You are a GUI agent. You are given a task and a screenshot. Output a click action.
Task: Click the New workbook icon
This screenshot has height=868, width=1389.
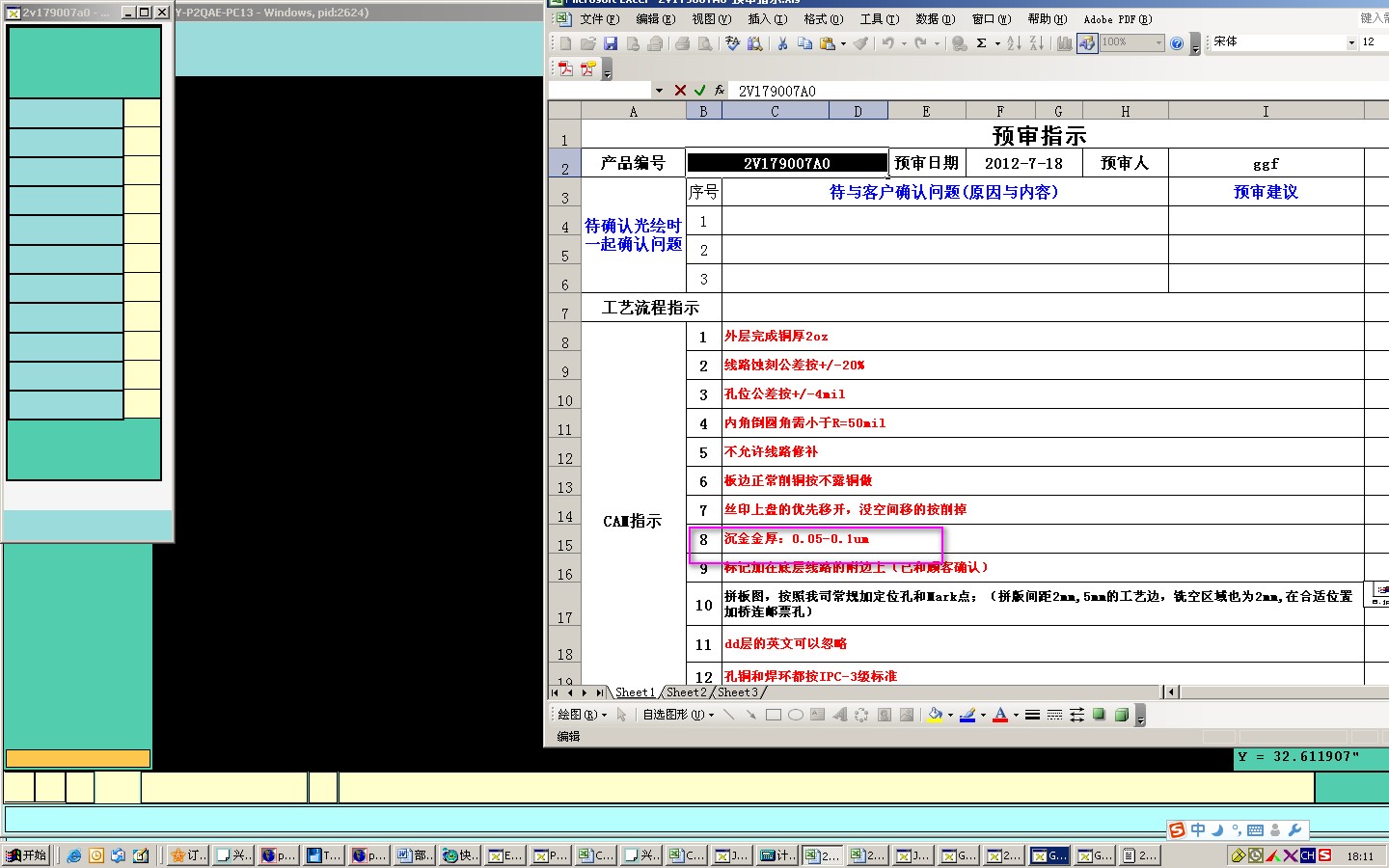tap(566, 43)
